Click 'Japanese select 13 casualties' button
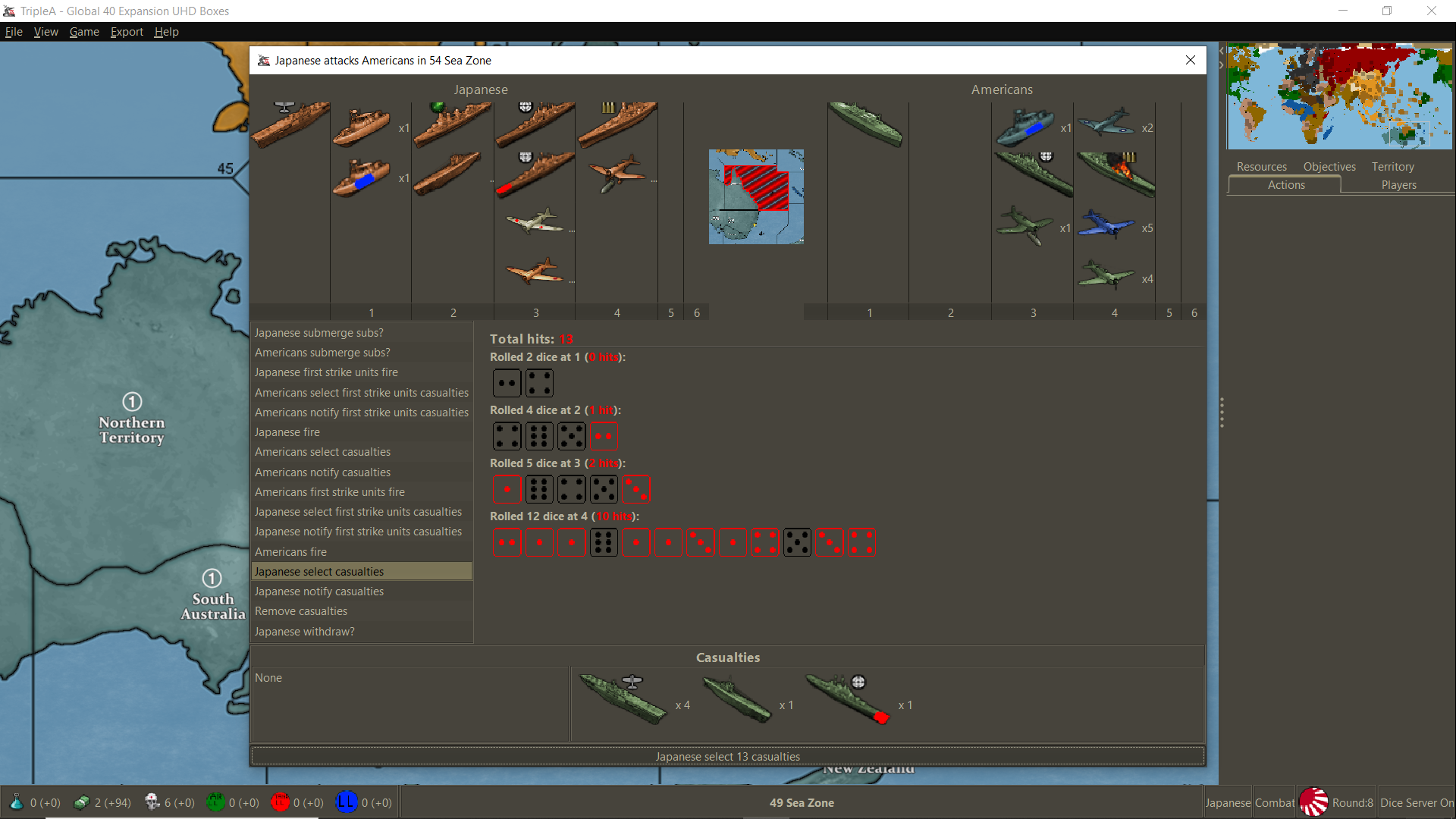 point(727,756)
